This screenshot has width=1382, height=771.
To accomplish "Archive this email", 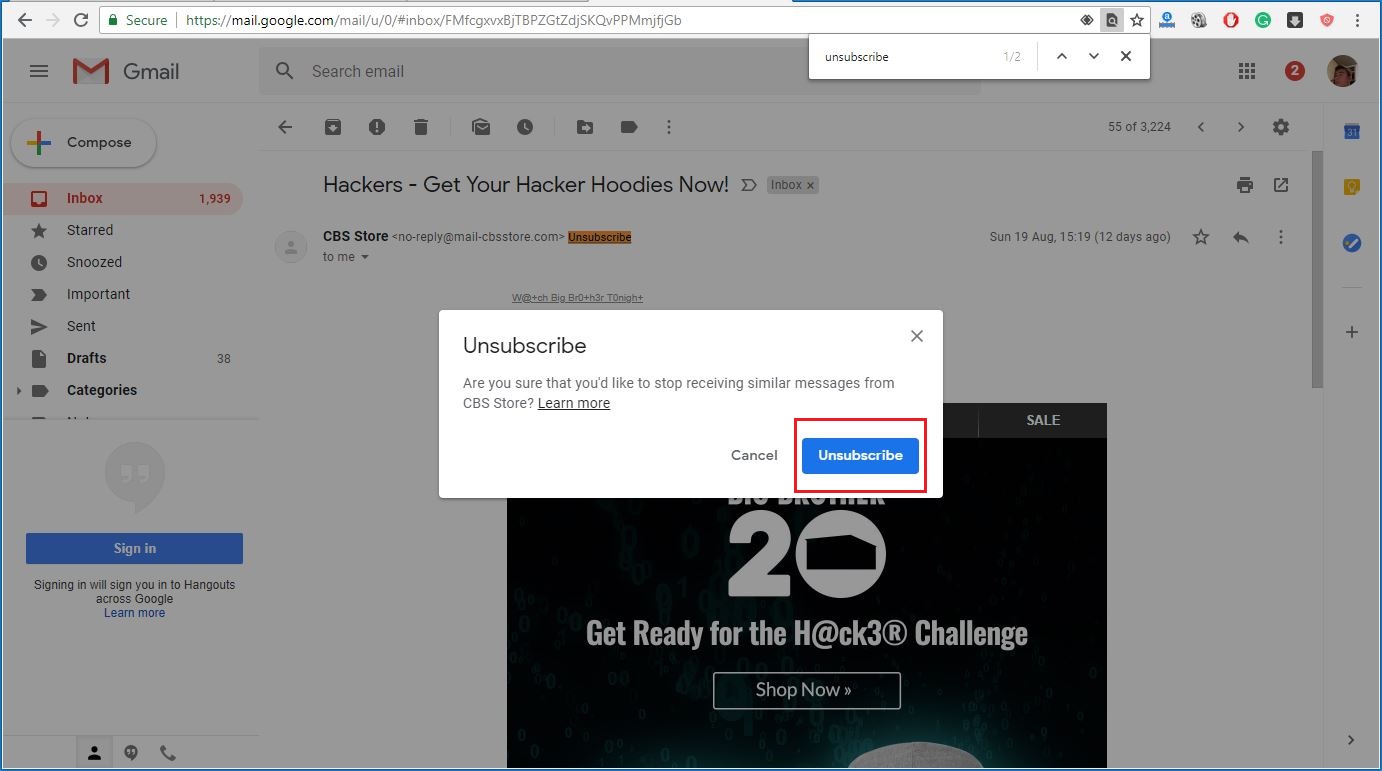I will click(332, 127).
